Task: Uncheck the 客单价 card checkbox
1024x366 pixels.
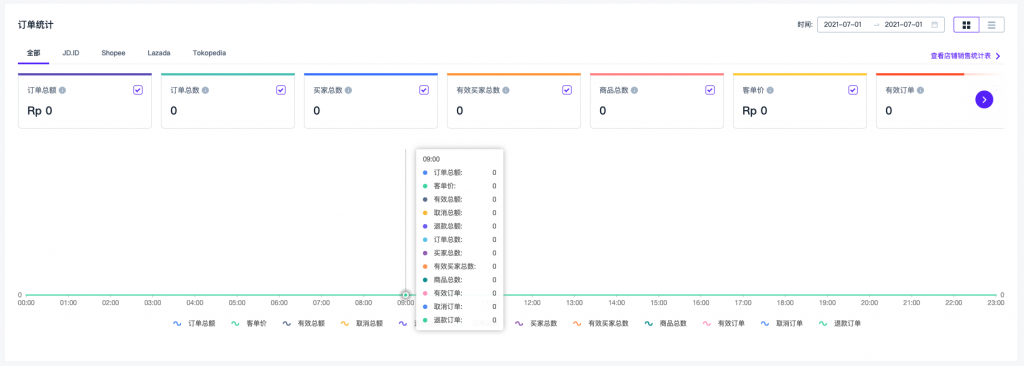Action: pyautogui.click(x=853, y=90)
